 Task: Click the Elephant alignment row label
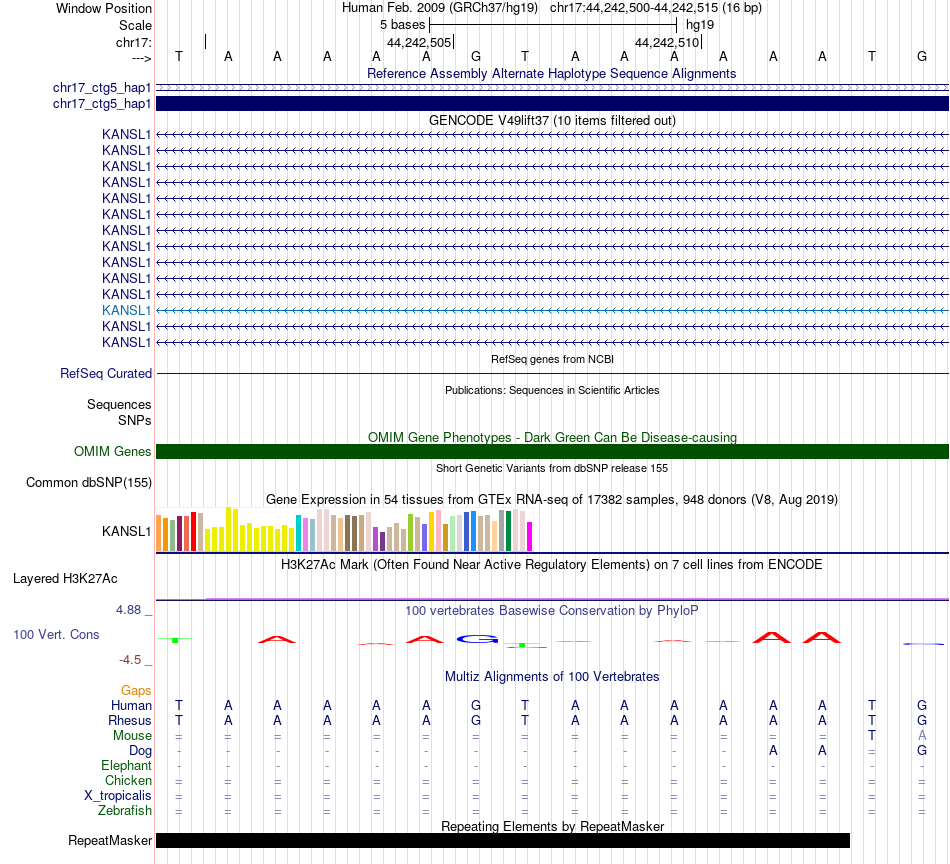tap(126, 765)
